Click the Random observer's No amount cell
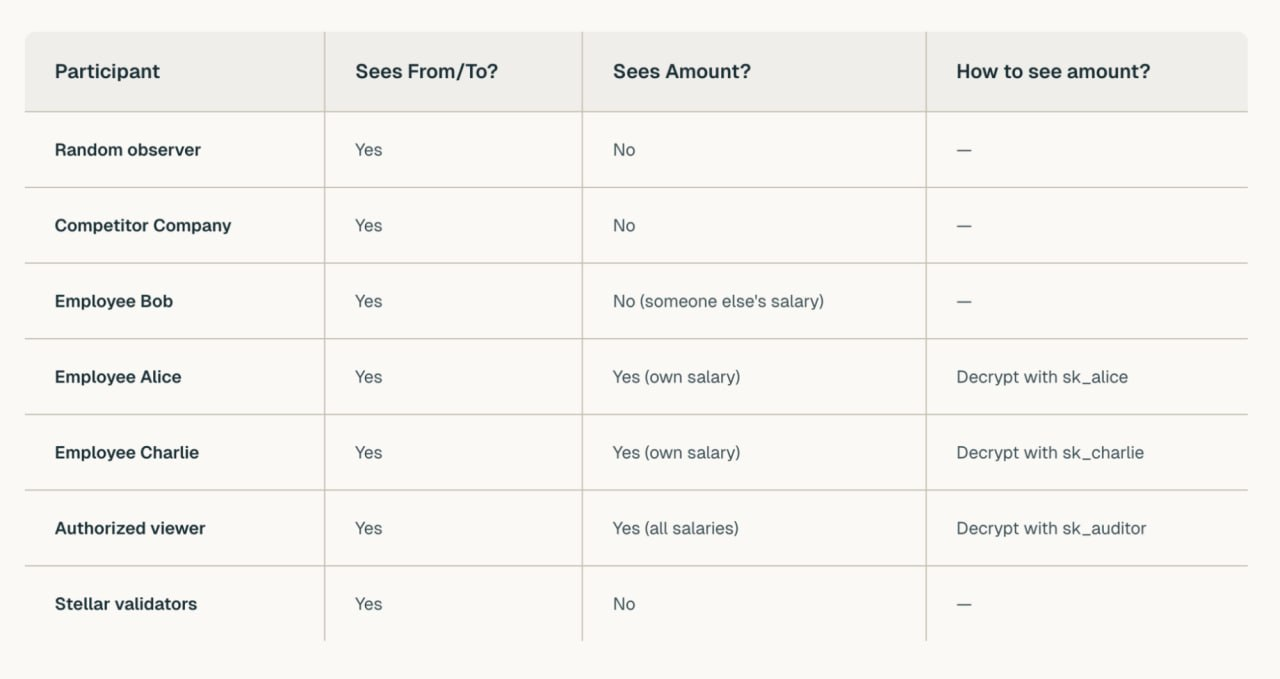 624,150
